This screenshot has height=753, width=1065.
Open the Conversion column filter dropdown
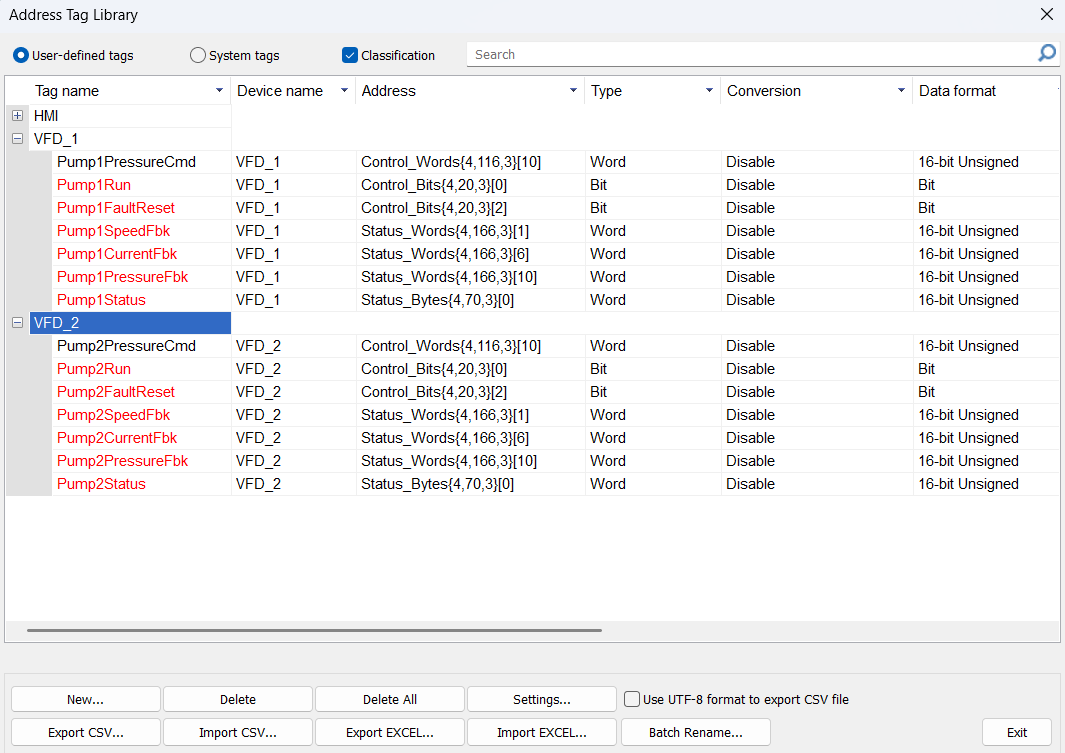coord(900,91)
